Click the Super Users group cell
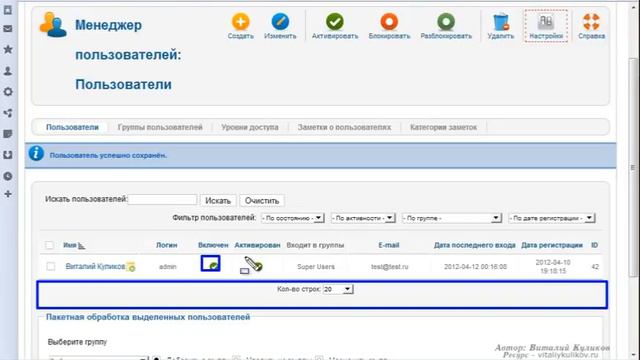 (316, 267)
